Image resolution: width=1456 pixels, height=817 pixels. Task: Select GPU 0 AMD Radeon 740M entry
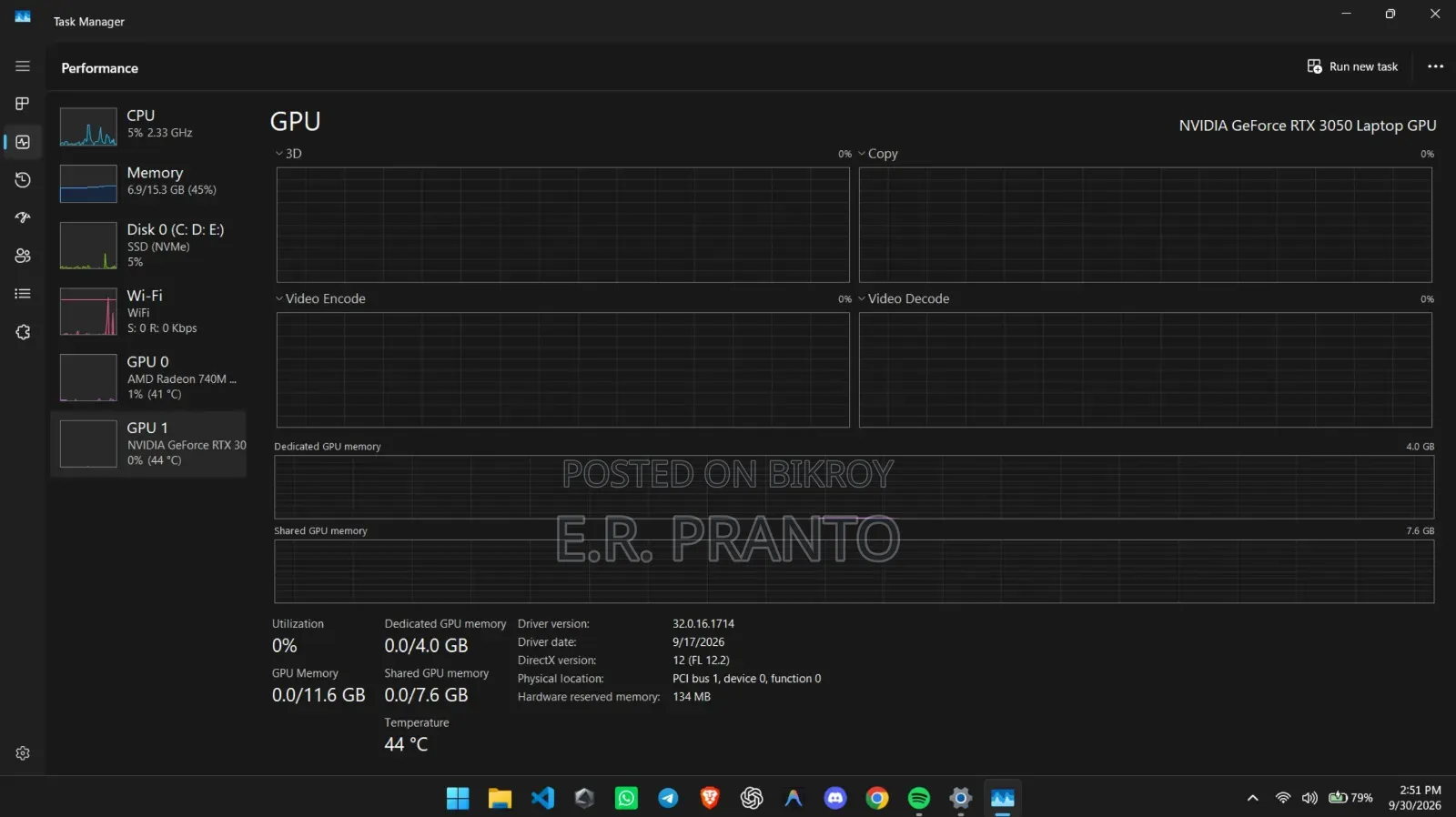149,378
